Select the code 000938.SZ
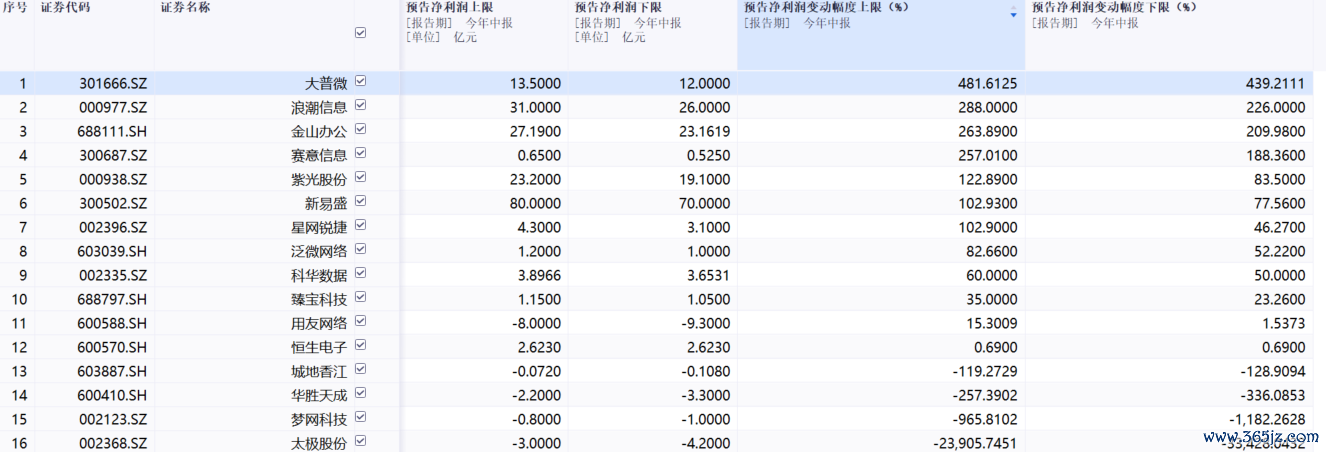 [x=113, y=179]
